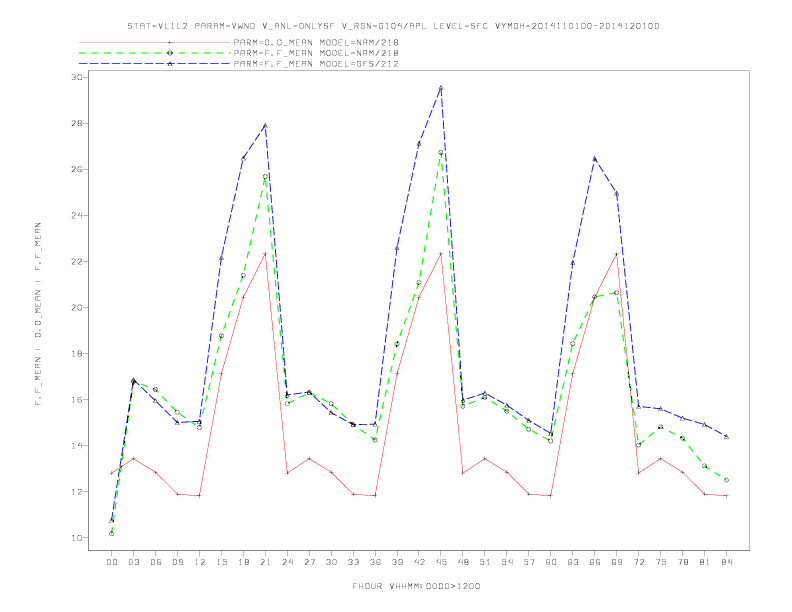The image size is (792, 612).
Task: Click the y-axis tick label 30
Action: point(77,77)
